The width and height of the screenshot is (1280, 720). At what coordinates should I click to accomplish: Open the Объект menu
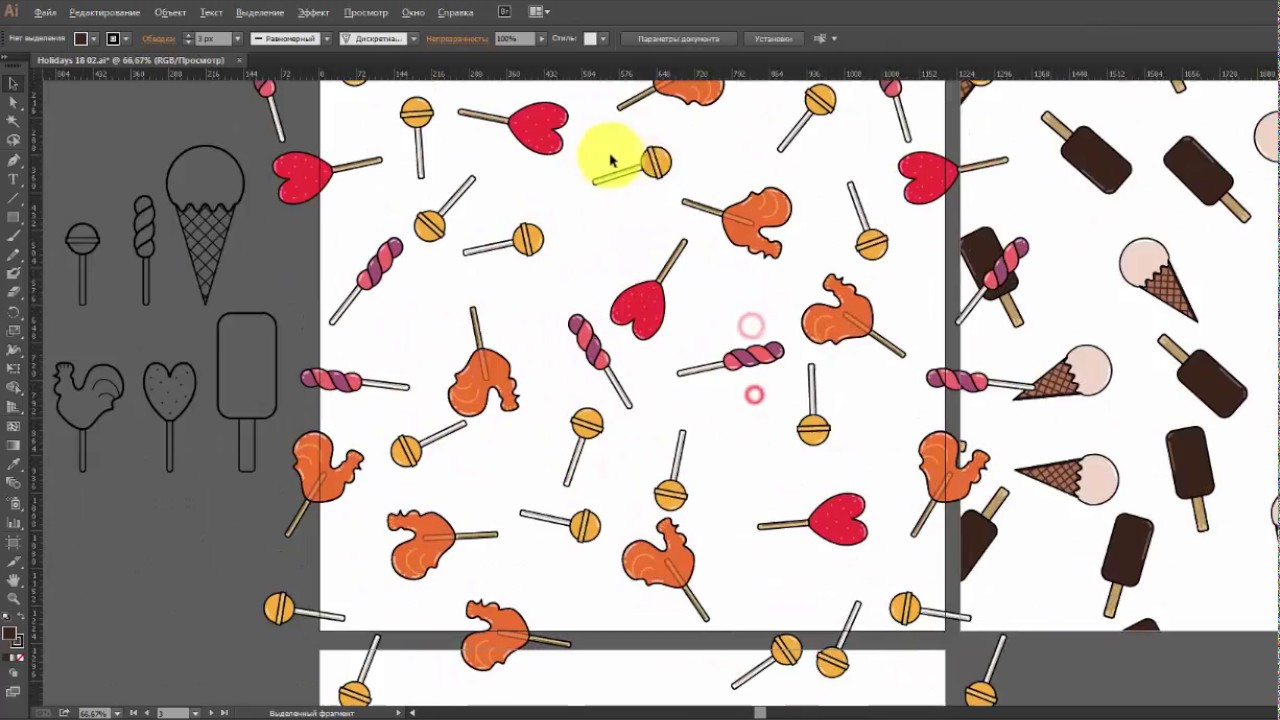(170, 12)
